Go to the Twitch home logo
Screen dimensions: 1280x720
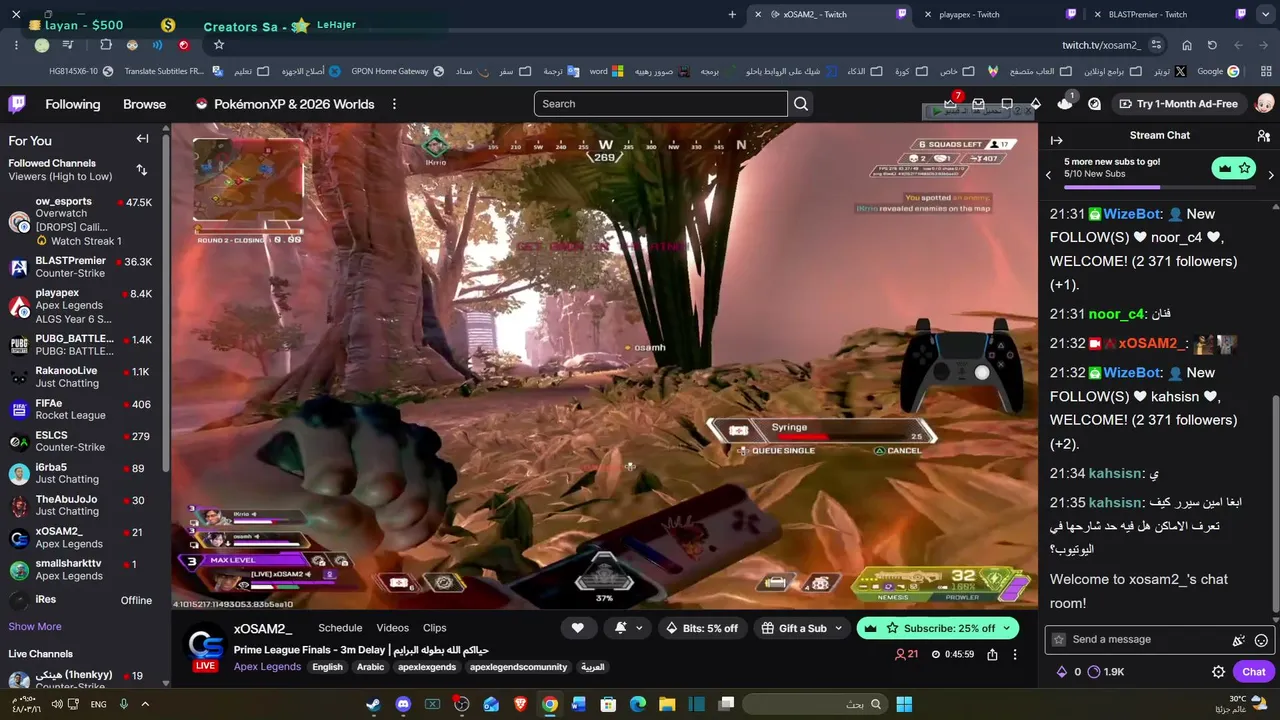17,104
